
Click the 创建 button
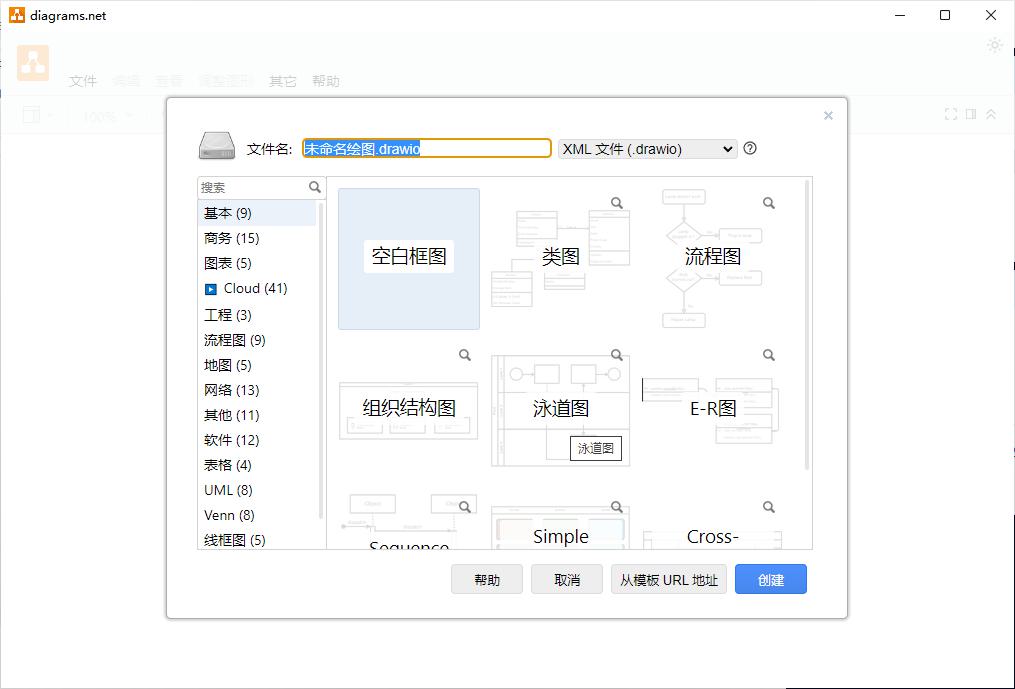click(x=770, y=579)
